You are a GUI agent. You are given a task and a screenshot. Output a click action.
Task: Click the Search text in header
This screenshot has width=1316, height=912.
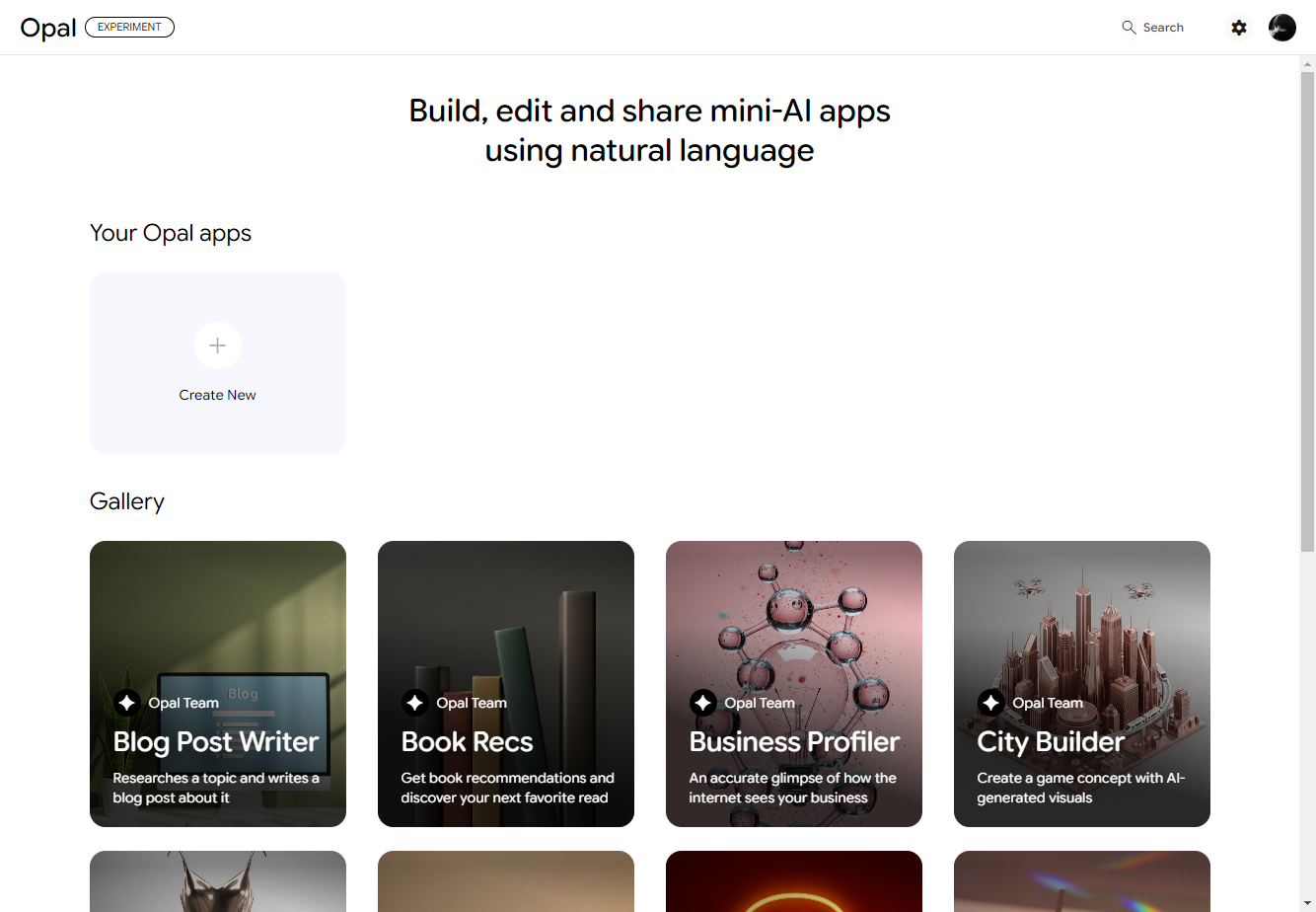click(x=1163, y=28)
